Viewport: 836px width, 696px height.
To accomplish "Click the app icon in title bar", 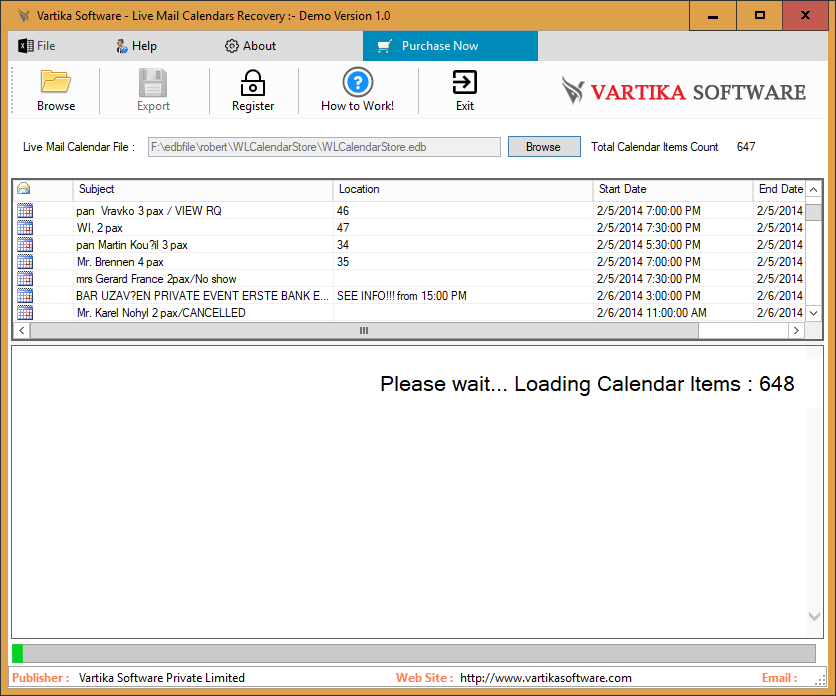I will pos(23,15).
